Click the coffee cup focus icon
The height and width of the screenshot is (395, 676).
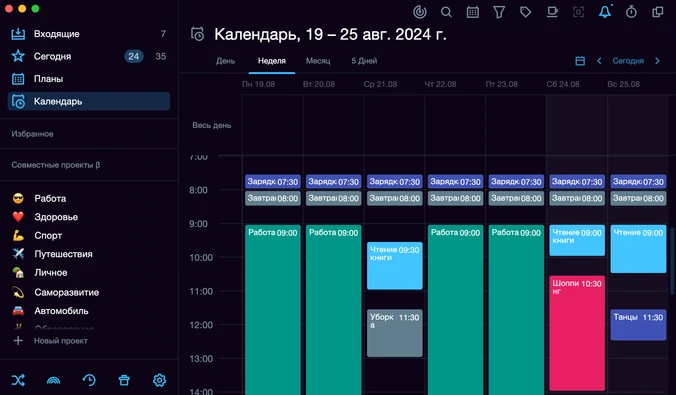click(x=552, y=12)
